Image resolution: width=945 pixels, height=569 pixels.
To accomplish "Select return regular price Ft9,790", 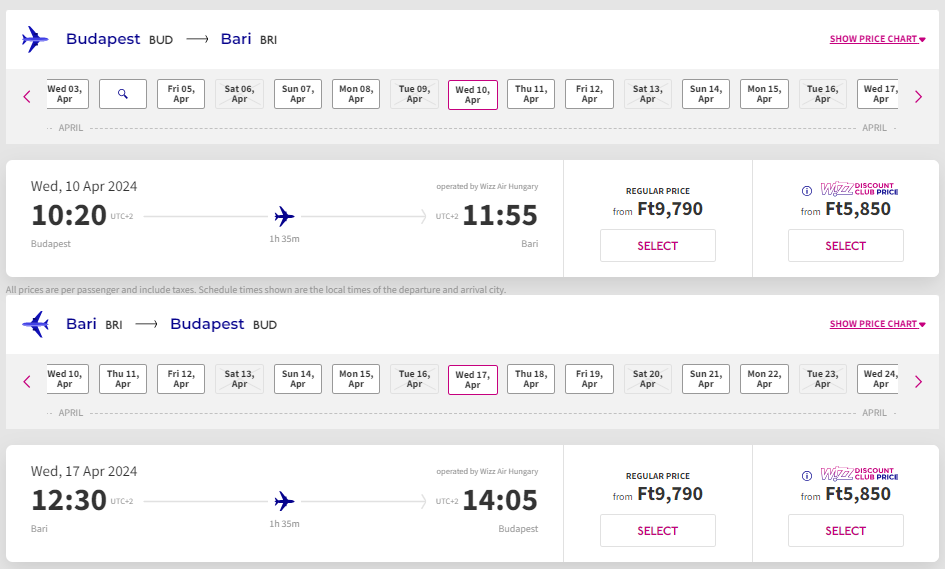I will coord(658,530).
